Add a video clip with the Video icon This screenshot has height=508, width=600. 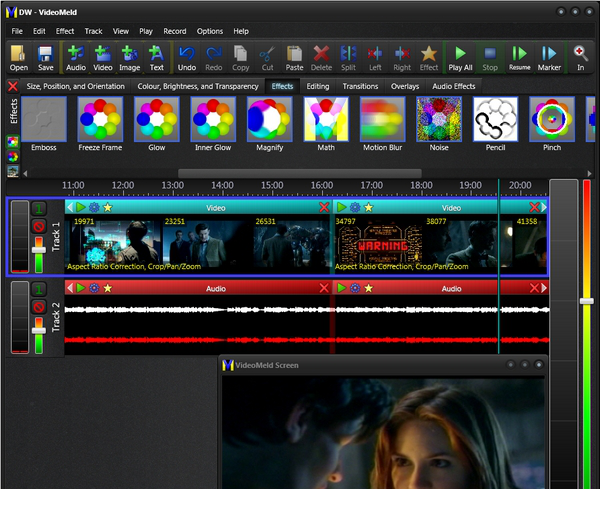pos(103,58)
